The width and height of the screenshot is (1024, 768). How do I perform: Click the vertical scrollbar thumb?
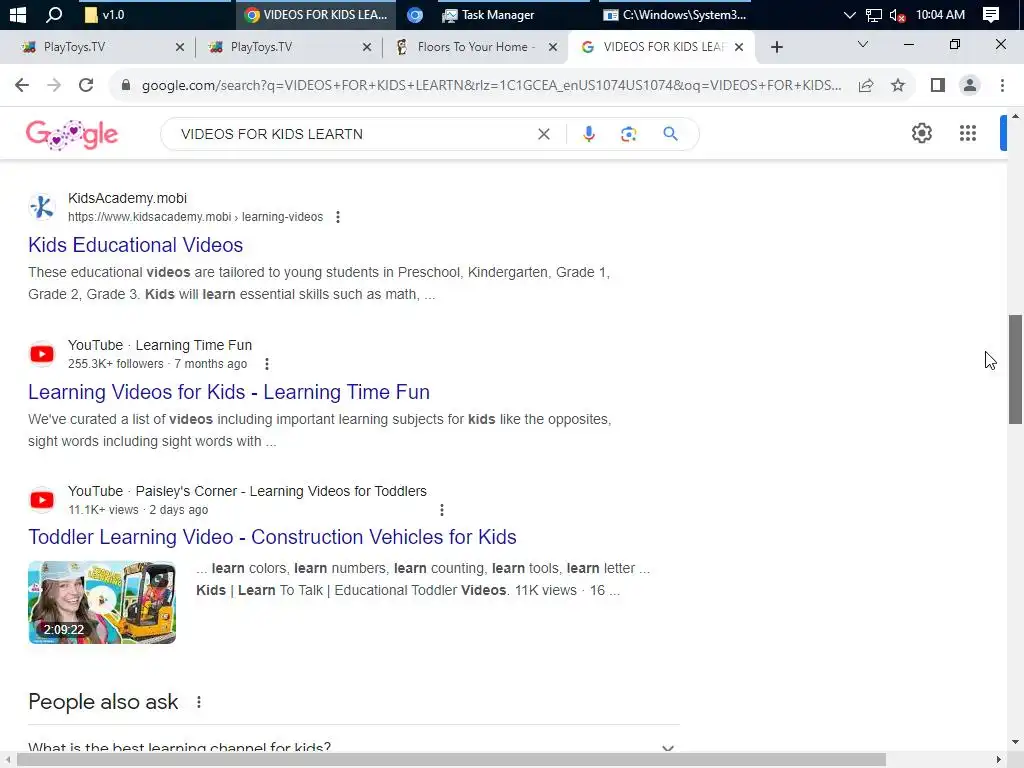click(x=1015, y=369)
